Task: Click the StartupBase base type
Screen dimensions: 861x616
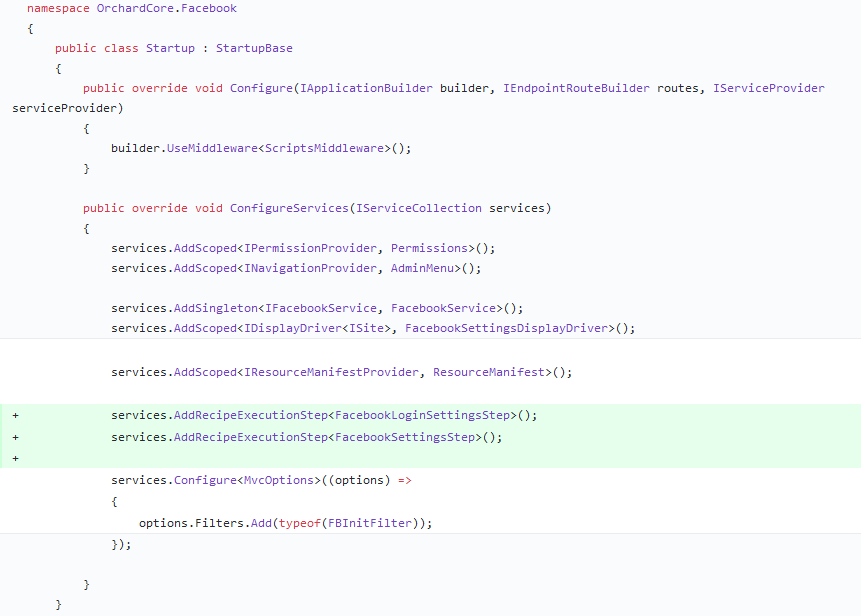Action: (254, 48)
